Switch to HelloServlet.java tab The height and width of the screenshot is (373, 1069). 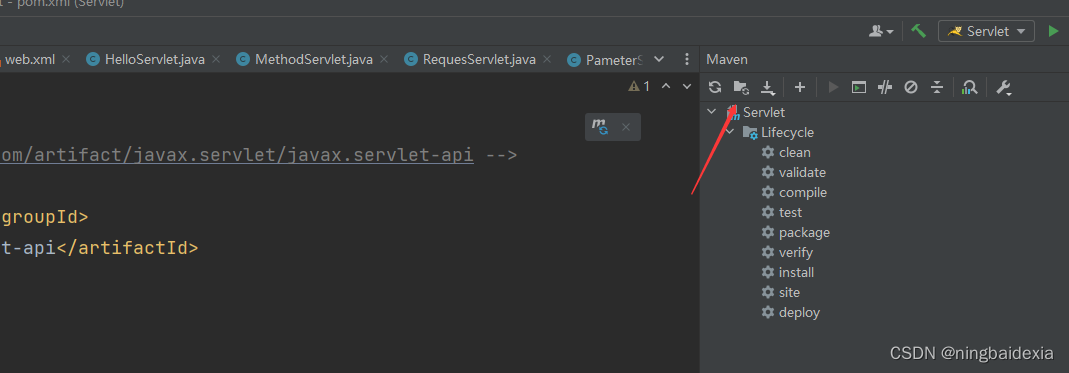coord(155,59)
